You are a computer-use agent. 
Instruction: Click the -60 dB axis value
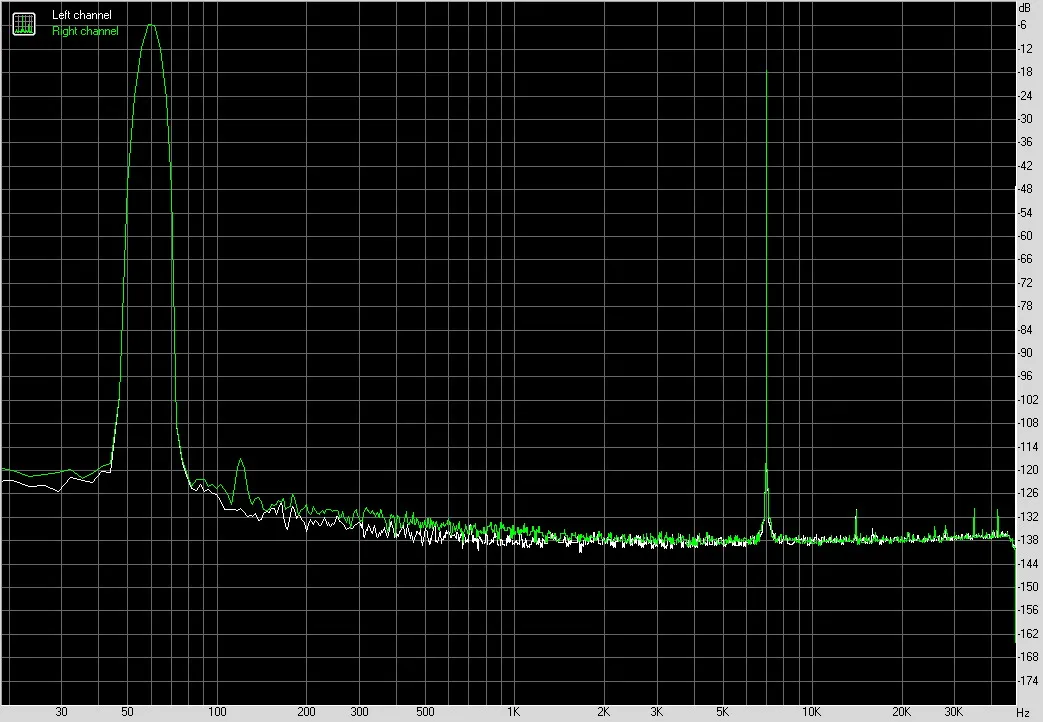pos(1026,236)
